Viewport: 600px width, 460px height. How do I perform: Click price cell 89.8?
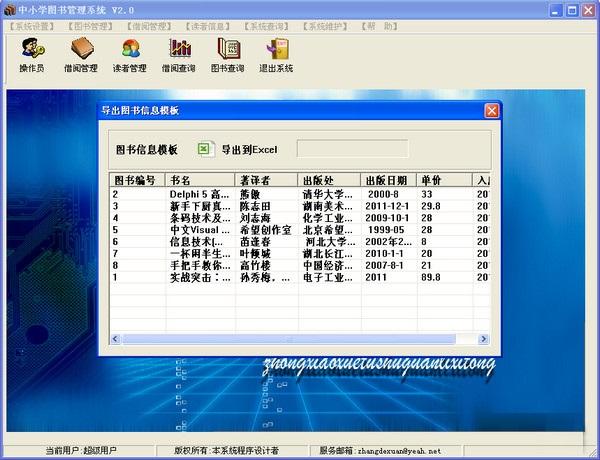pos(431,277)
